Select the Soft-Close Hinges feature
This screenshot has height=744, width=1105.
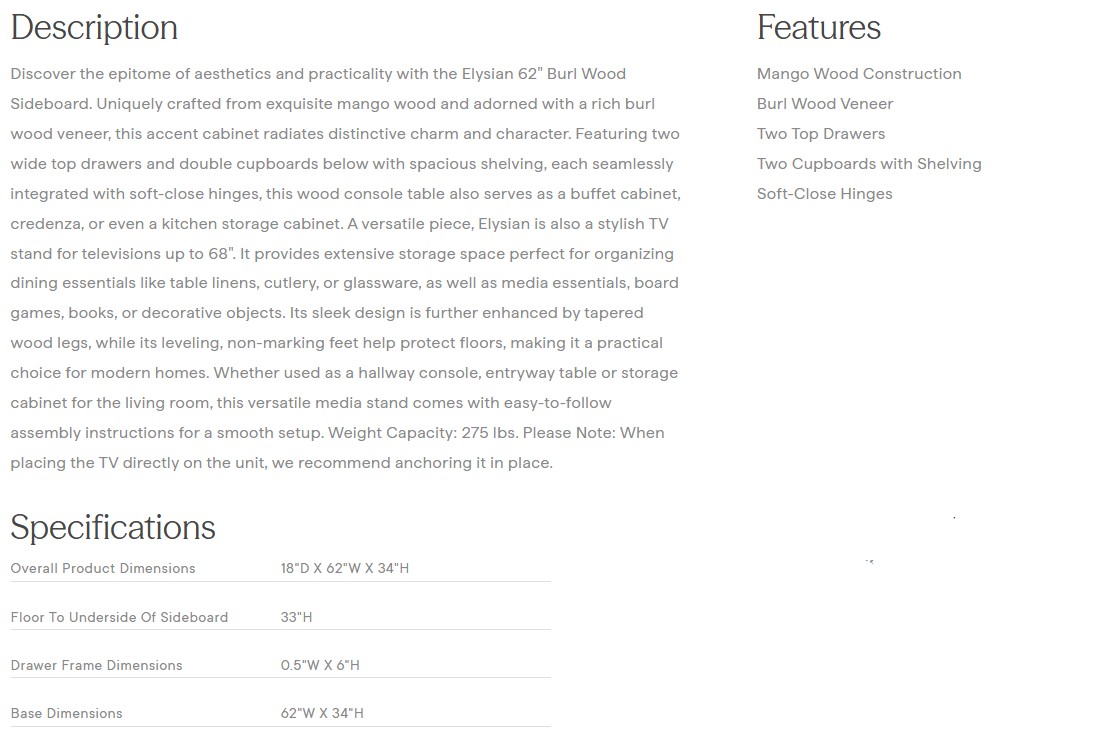point(824,194)
